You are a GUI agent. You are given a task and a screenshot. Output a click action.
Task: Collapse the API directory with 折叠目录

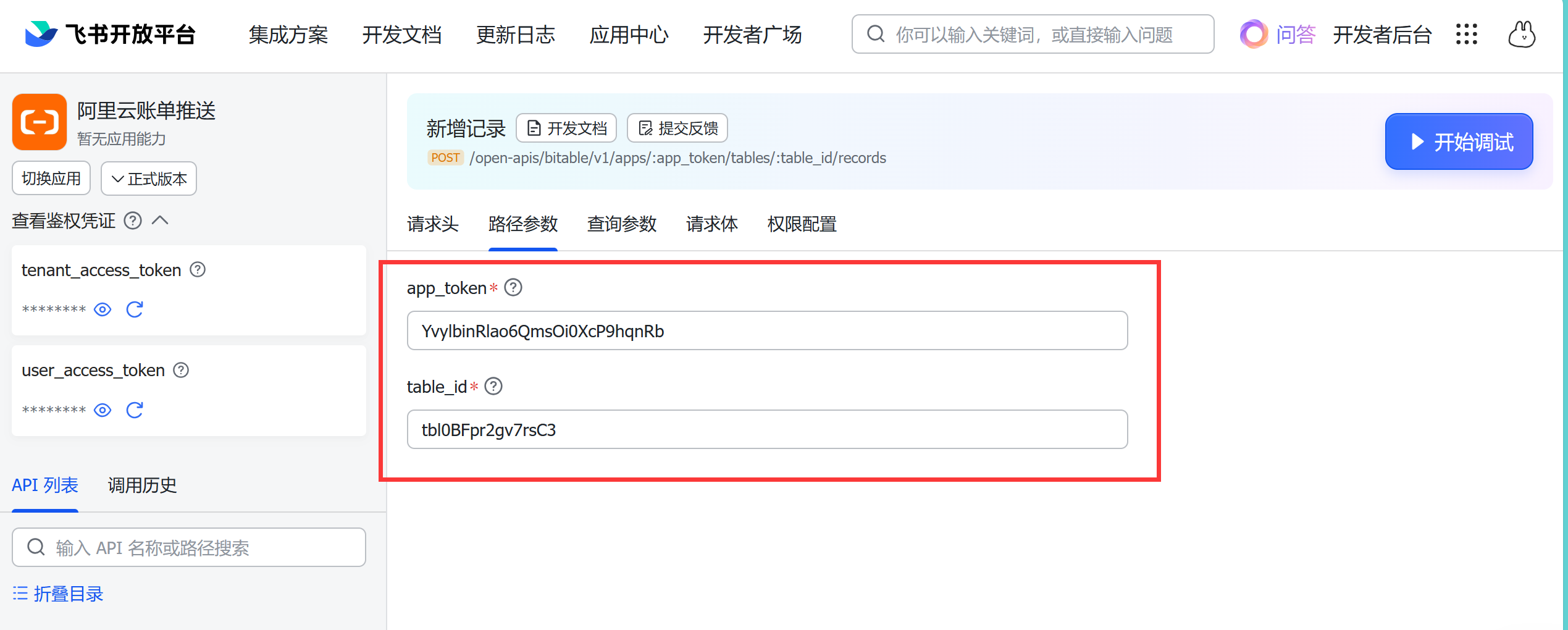tap(58, 594)
